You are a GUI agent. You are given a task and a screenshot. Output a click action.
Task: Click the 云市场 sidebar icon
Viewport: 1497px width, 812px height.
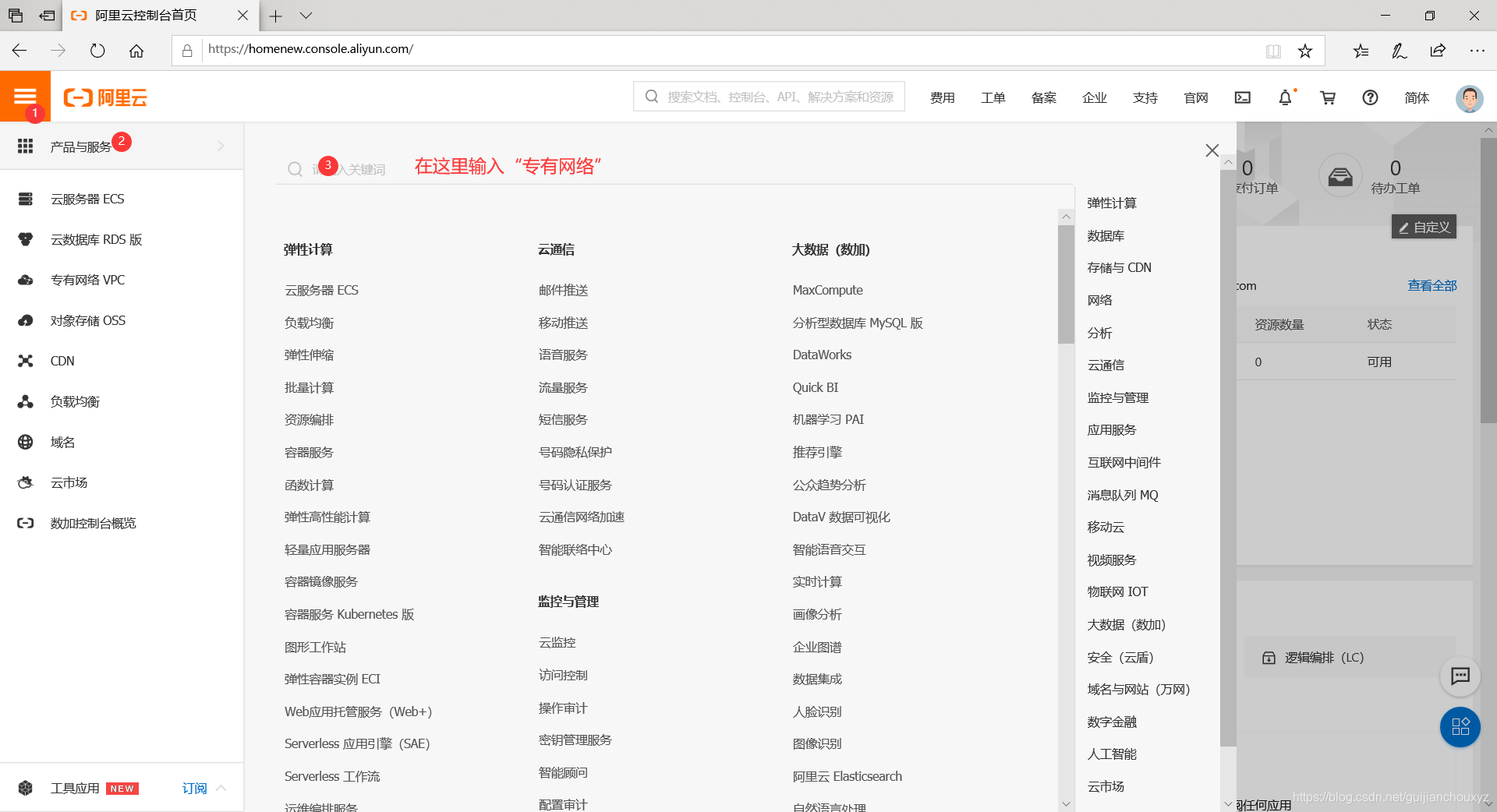(25, 482)
